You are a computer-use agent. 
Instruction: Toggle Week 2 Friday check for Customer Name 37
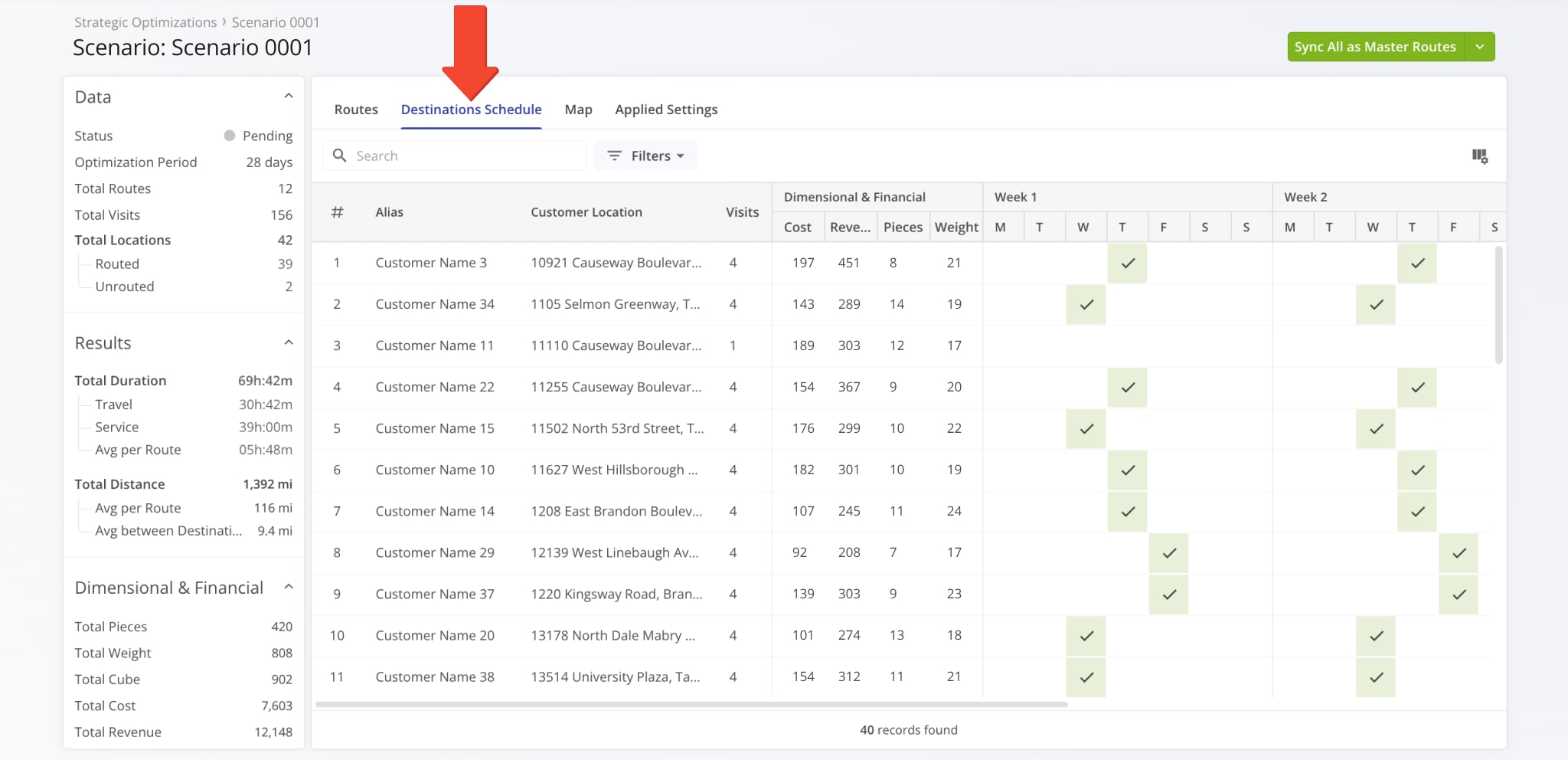(1459, 595)
